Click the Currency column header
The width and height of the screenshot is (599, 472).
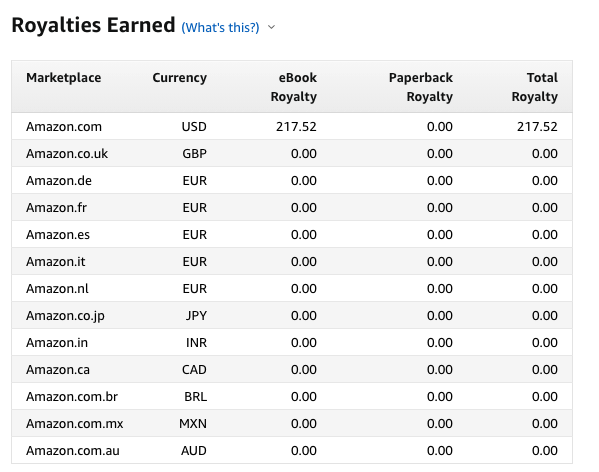click(180, 78)
